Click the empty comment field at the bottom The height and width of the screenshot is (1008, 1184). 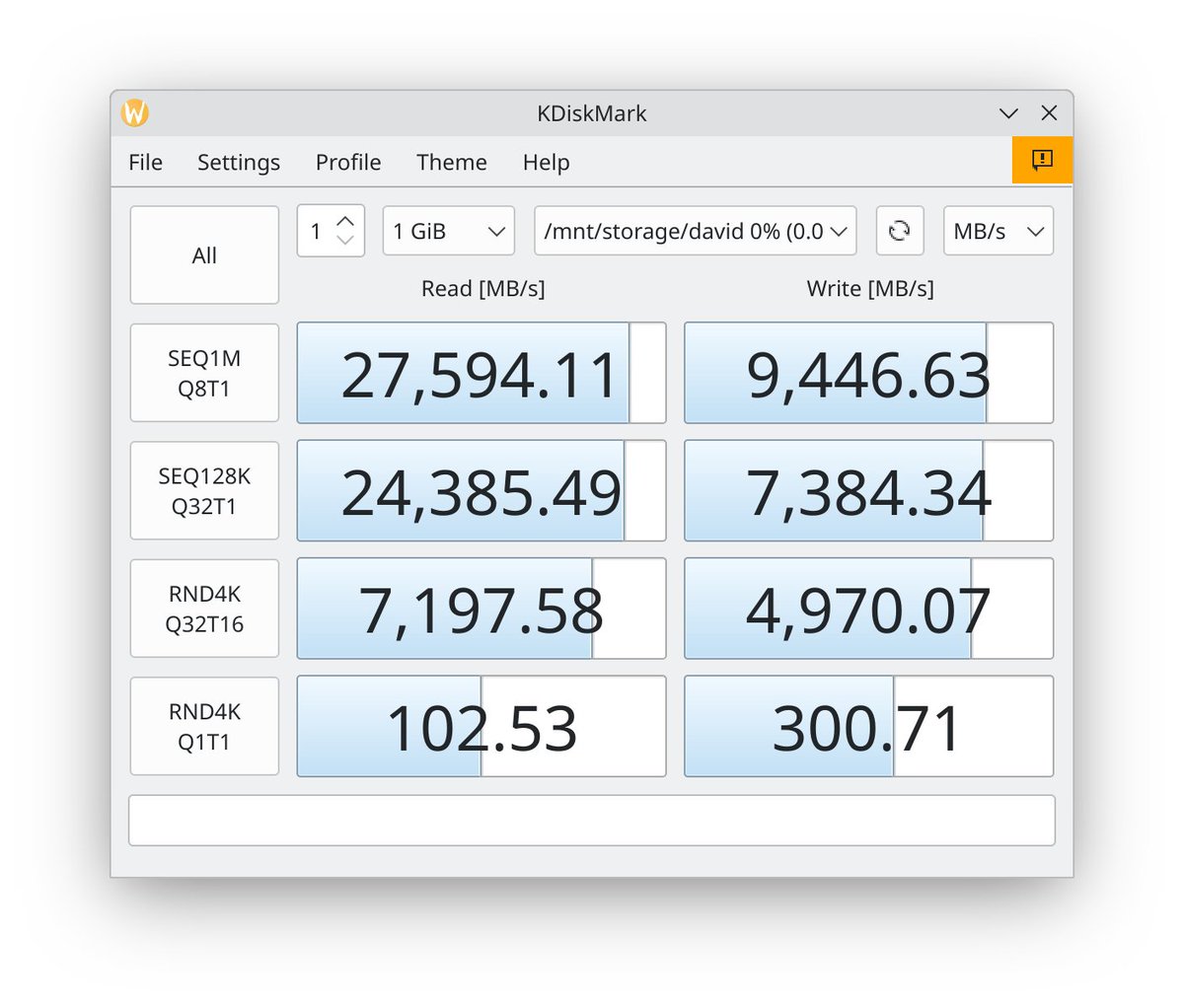(592, 821)
